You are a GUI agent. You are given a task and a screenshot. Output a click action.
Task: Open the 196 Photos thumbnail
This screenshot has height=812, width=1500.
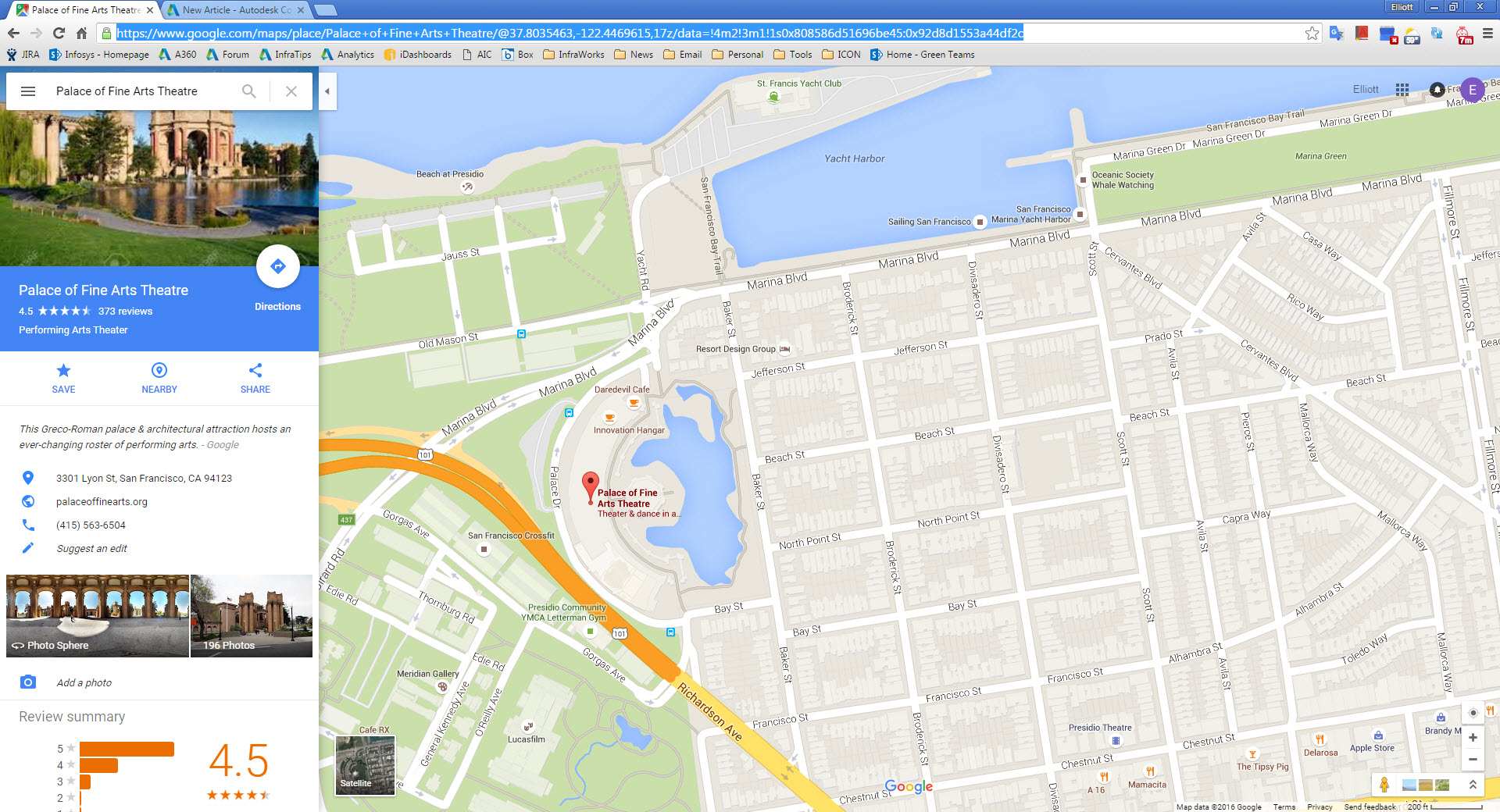click(252, 616)
